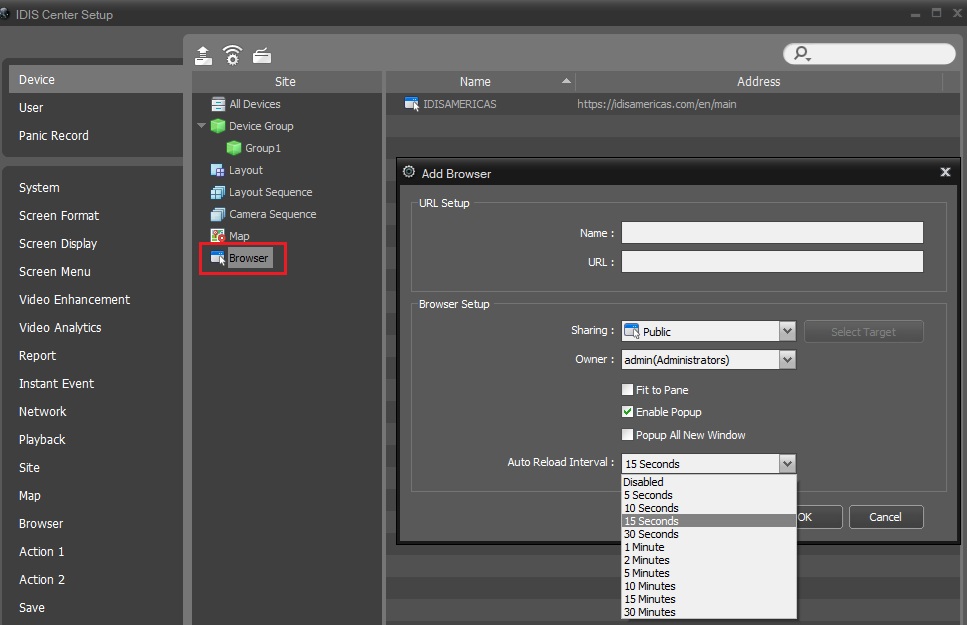The height and width of the screenshot is (625, 967).
Task: Click the Map icon in Site tree
Action: point(218,236)
